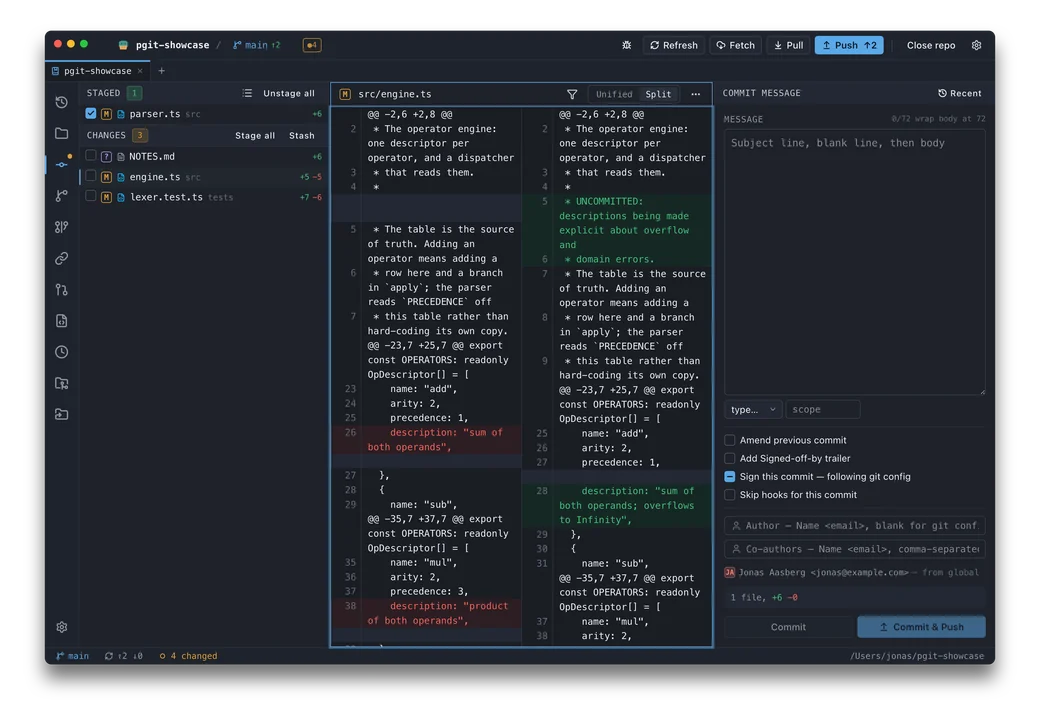Select the commit changes sidebar icon
Viewport: 1040px width, 723px height.
coord(62,164)
